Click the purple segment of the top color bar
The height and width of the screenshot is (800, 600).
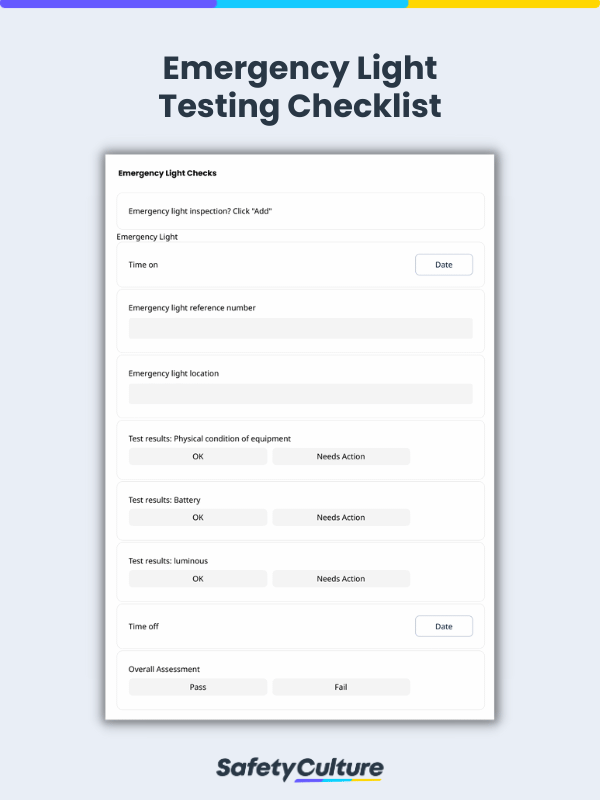tap(108, 4)
